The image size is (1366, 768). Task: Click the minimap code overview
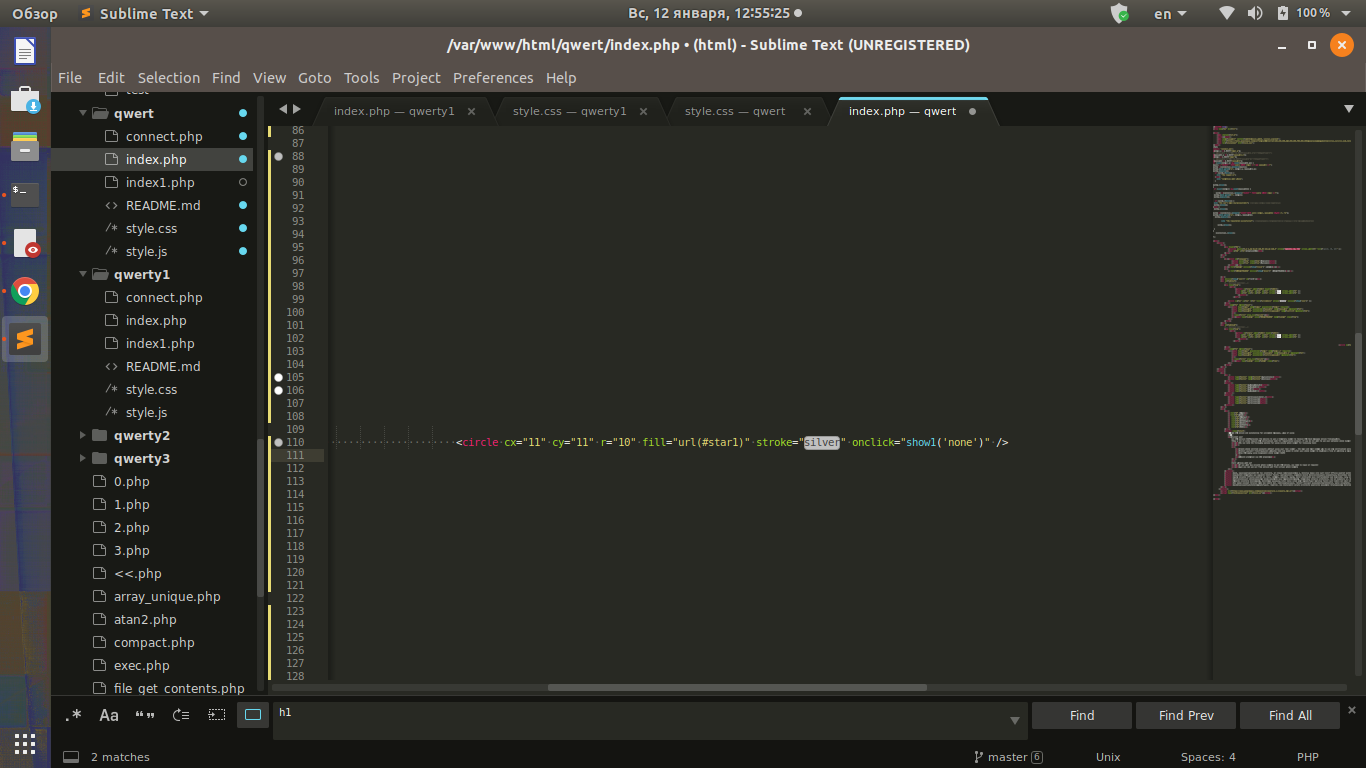[1281, 312]
